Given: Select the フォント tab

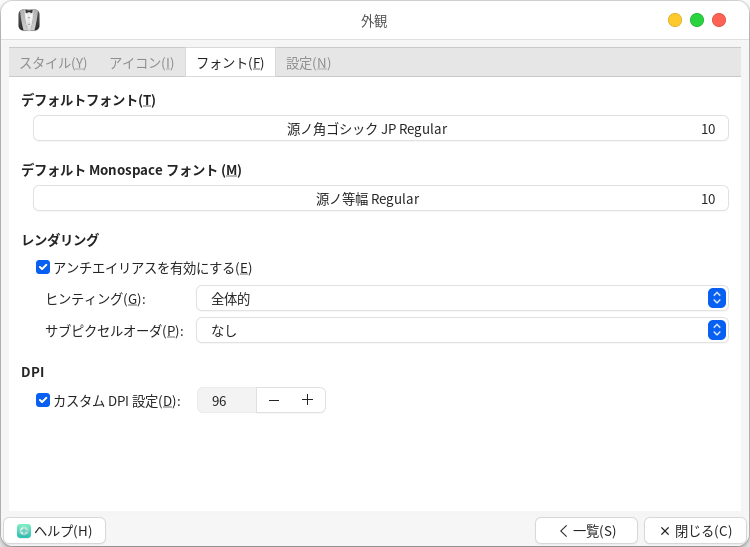Looking at the screenshot, I should point(230,63).
